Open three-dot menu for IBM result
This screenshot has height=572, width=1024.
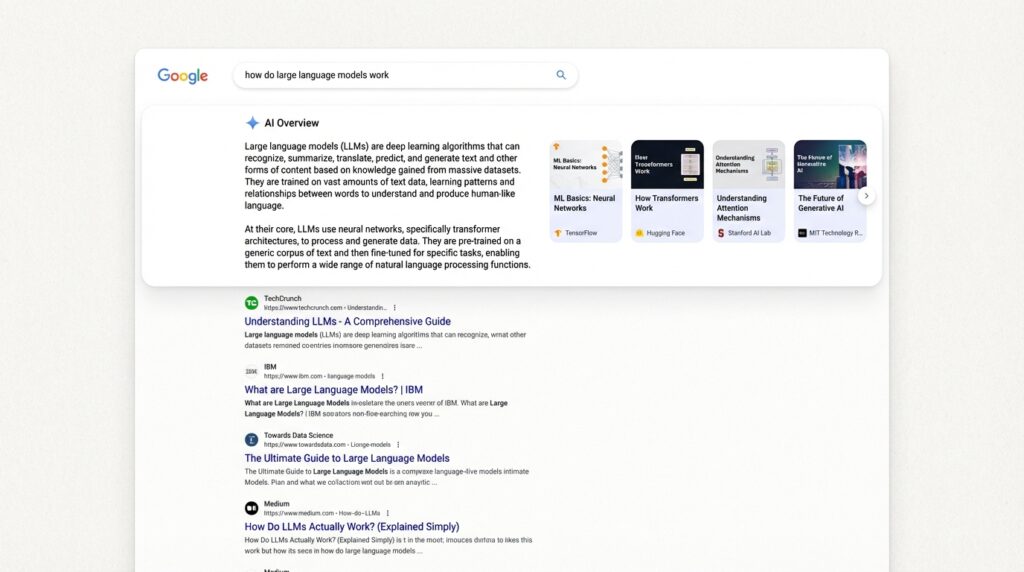(x=382, y=376)
